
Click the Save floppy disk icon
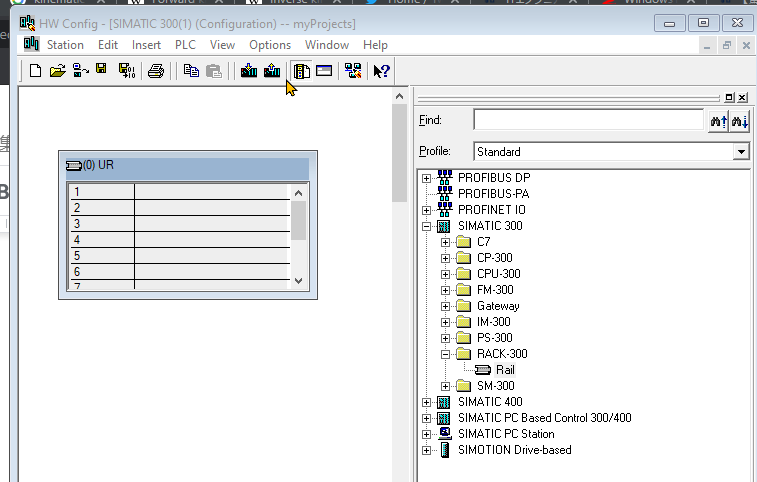[x=101, y=69]
